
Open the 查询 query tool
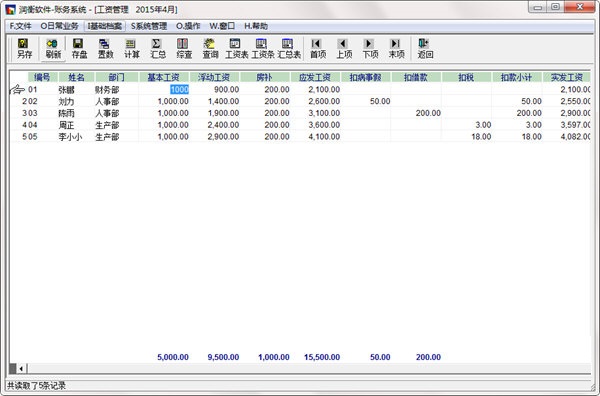pos(210,48)
